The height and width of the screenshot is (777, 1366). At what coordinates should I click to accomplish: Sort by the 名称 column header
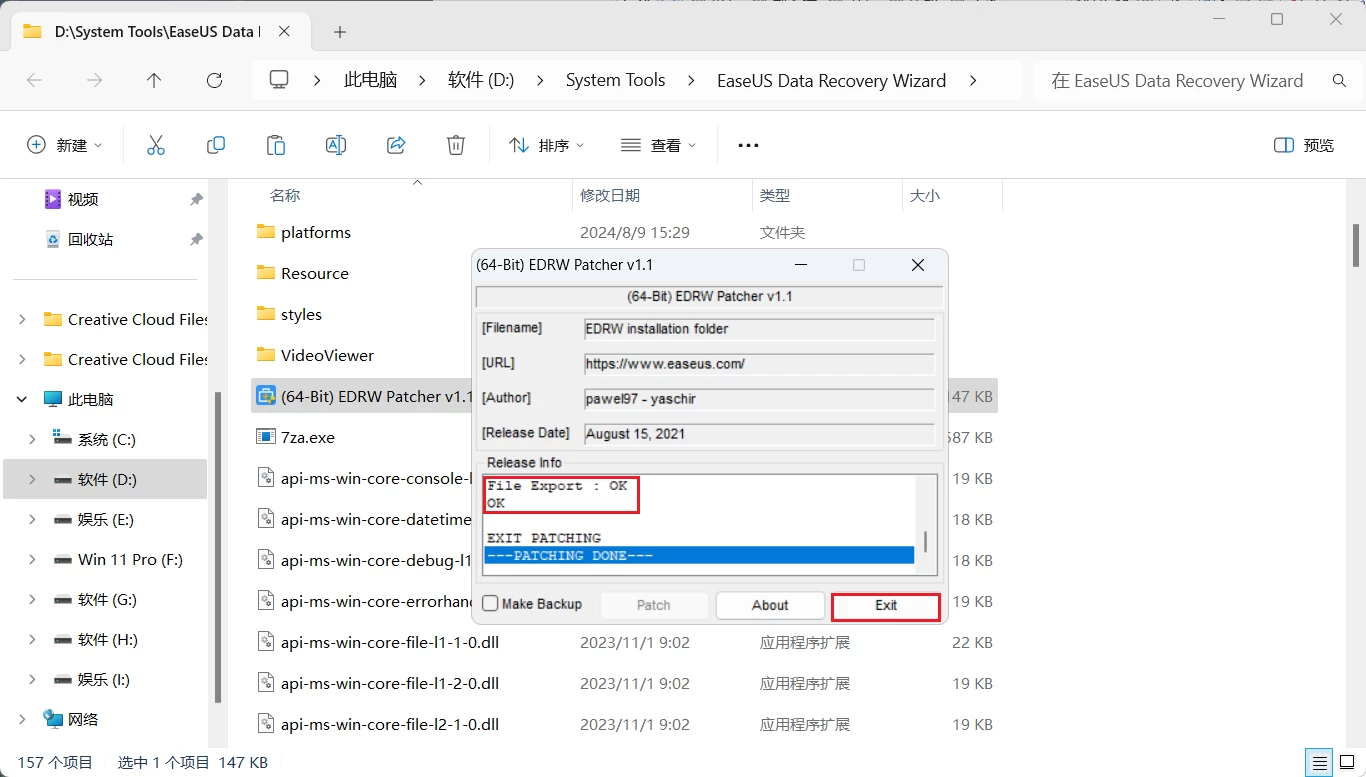tap(285, 196)
